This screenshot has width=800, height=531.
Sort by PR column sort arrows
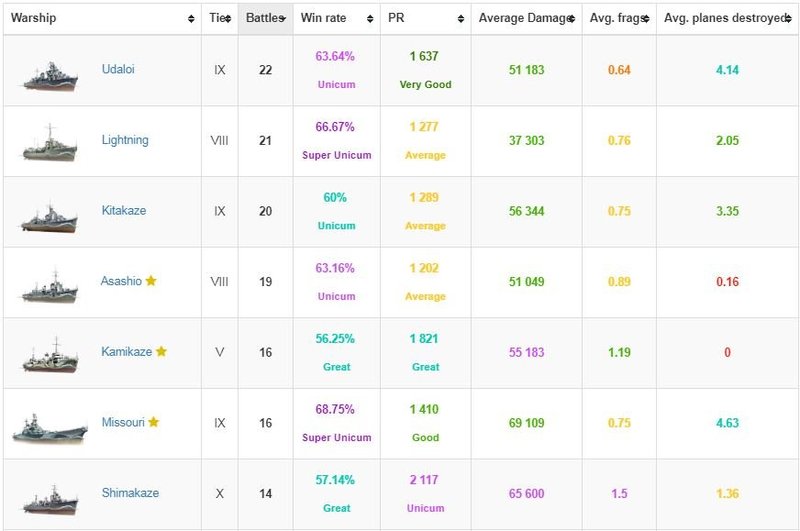click(x=462, y=19)
